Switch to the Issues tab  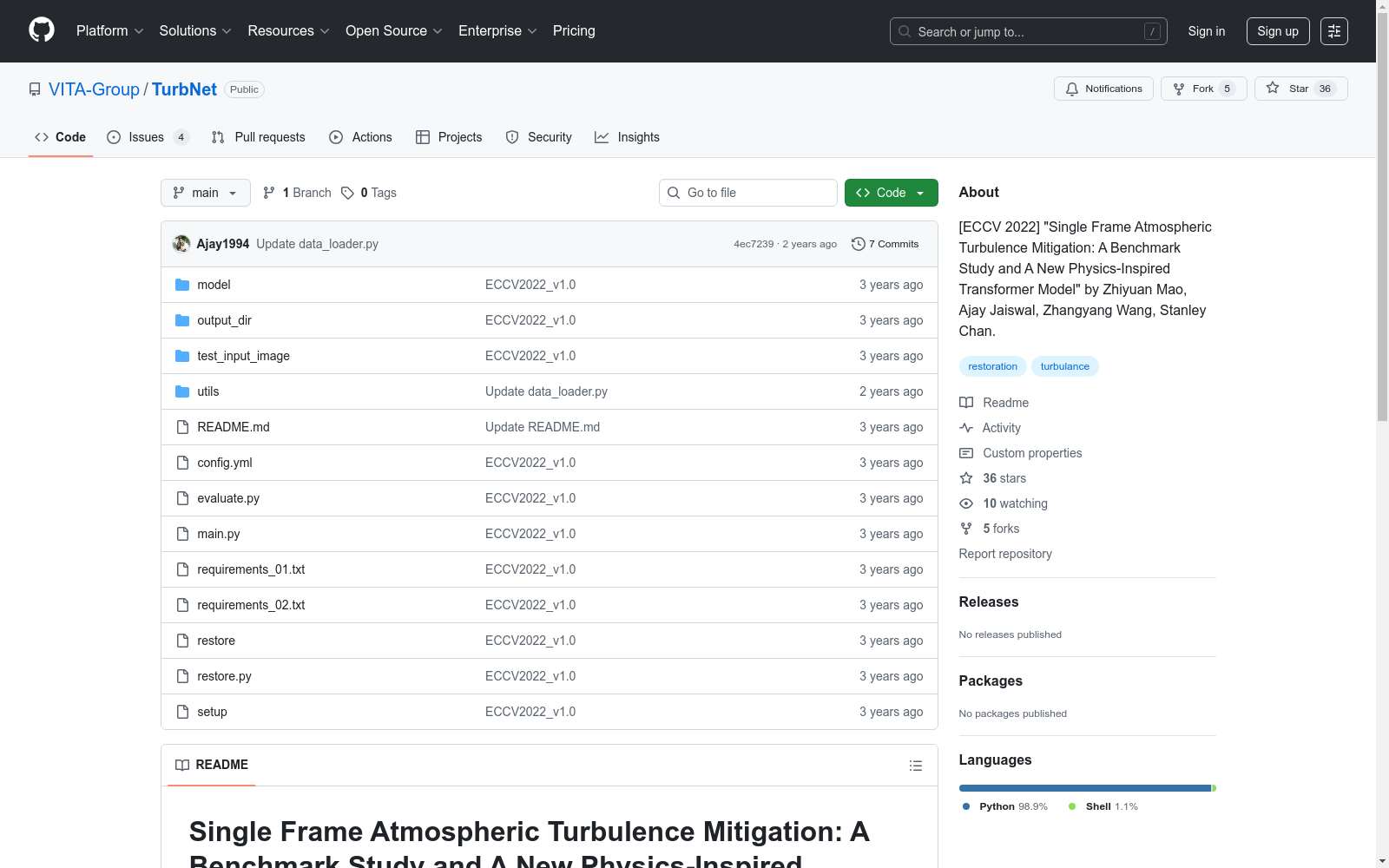click(x=148, y=137)
